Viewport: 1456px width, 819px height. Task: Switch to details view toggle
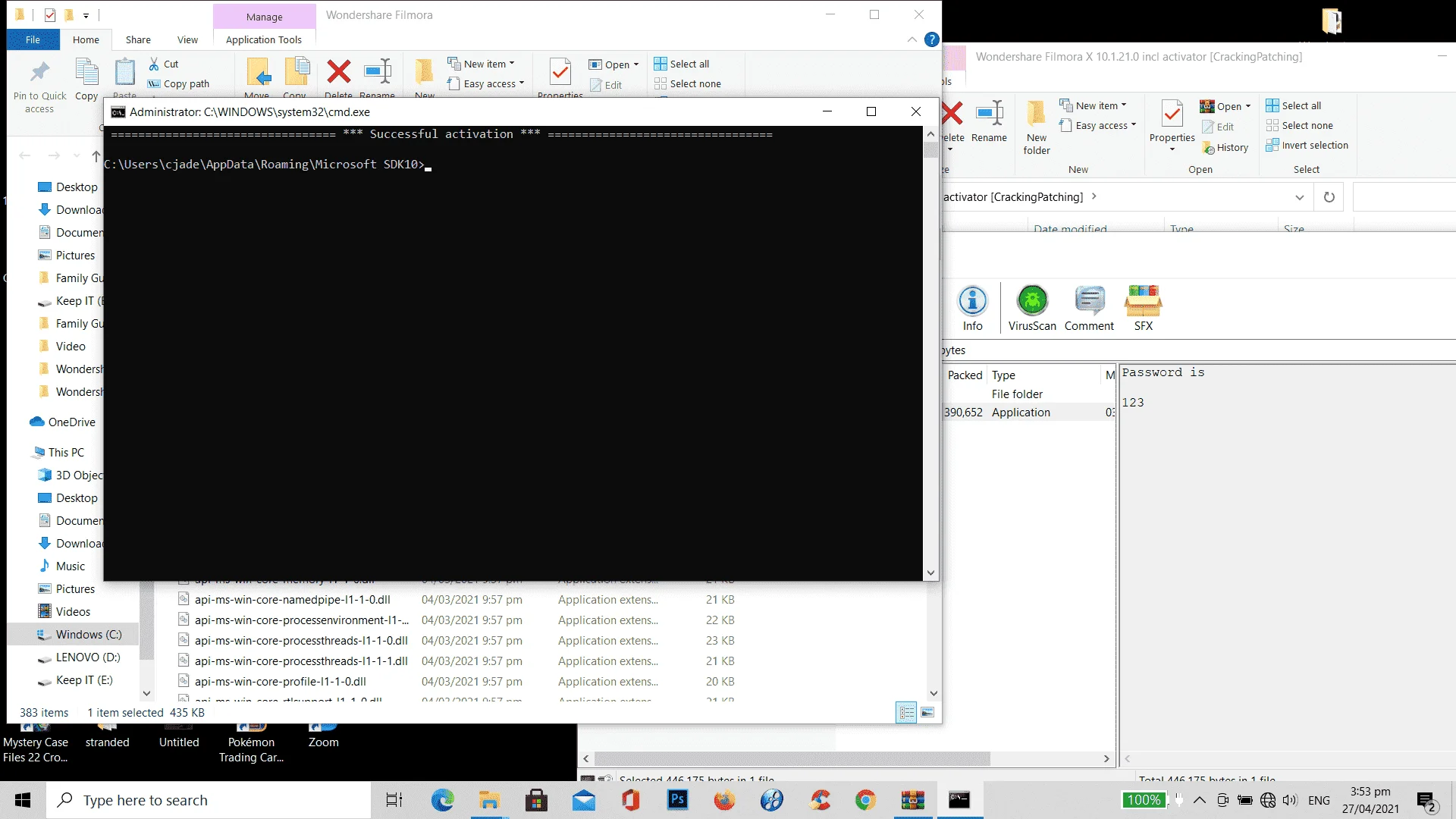906,712
